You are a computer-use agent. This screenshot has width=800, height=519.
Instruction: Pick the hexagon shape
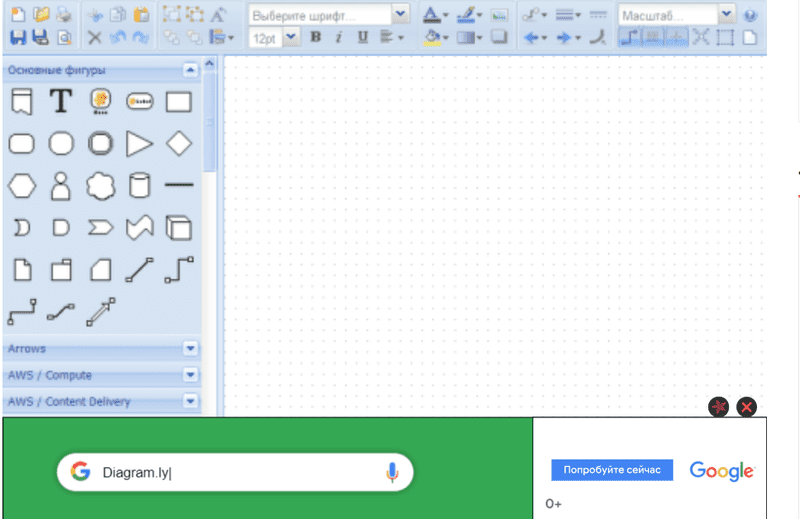point(22,186)
